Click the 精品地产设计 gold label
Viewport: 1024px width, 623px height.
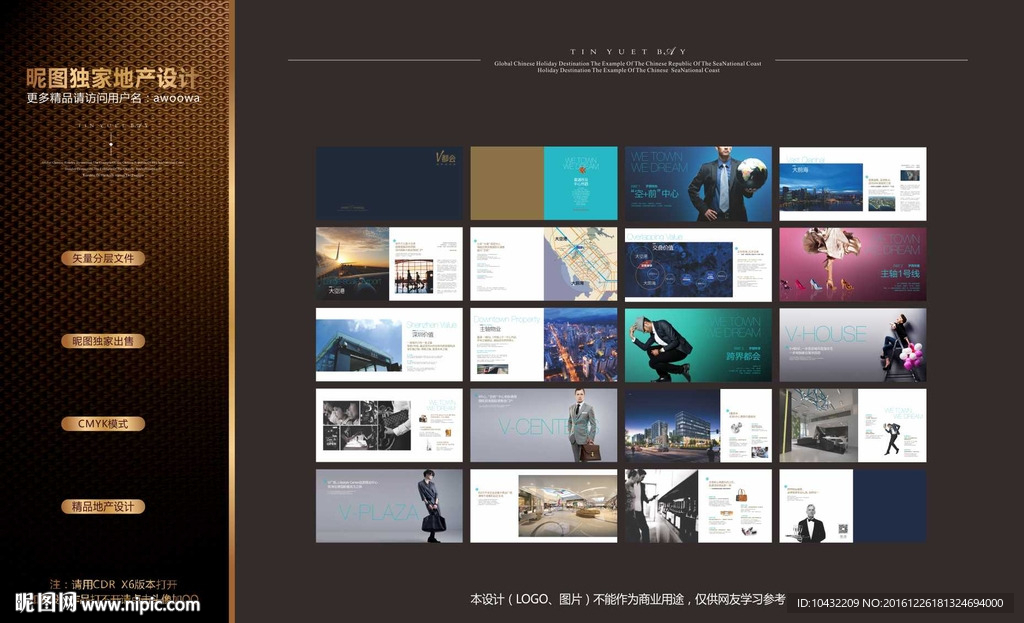tap(103, 507)
